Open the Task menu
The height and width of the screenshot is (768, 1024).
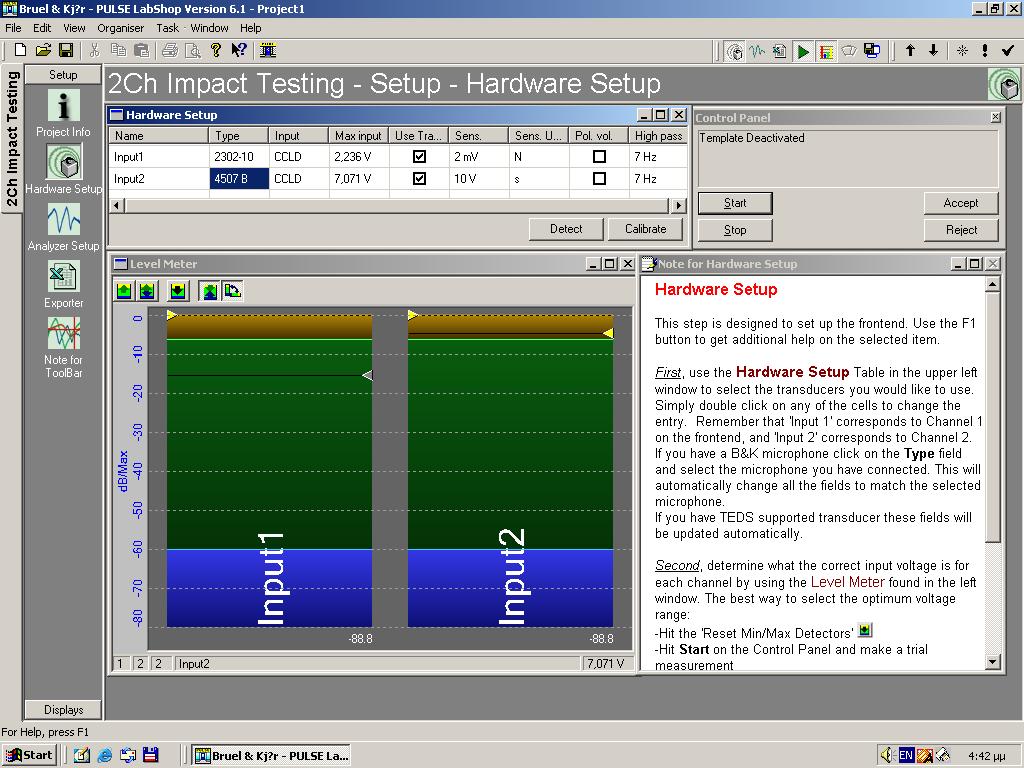pos(167,28)
